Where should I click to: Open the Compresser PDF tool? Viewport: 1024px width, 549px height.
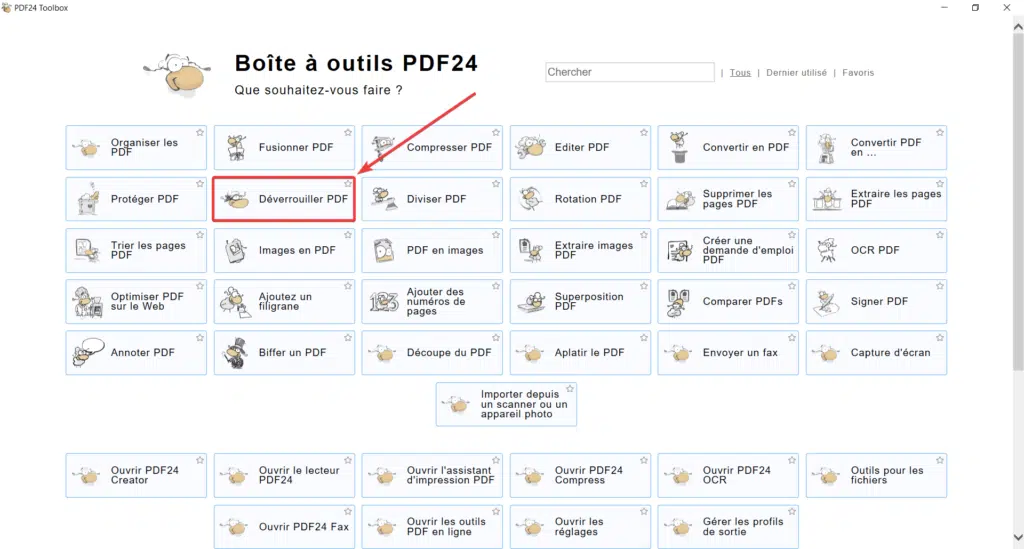point(432,148)
